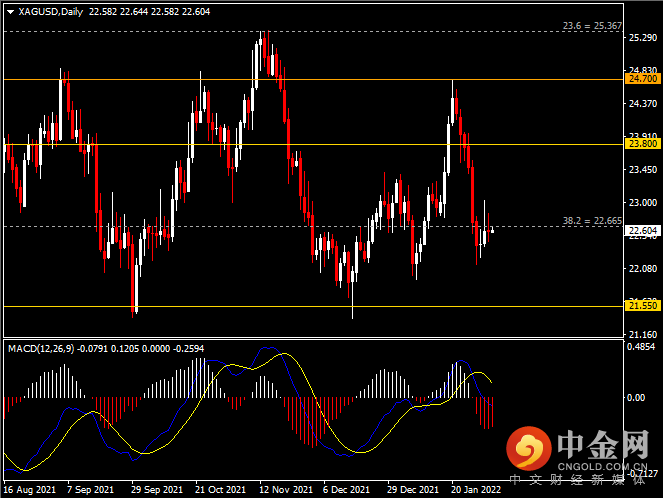Select the 22.080 price axis value

(643, 269)
